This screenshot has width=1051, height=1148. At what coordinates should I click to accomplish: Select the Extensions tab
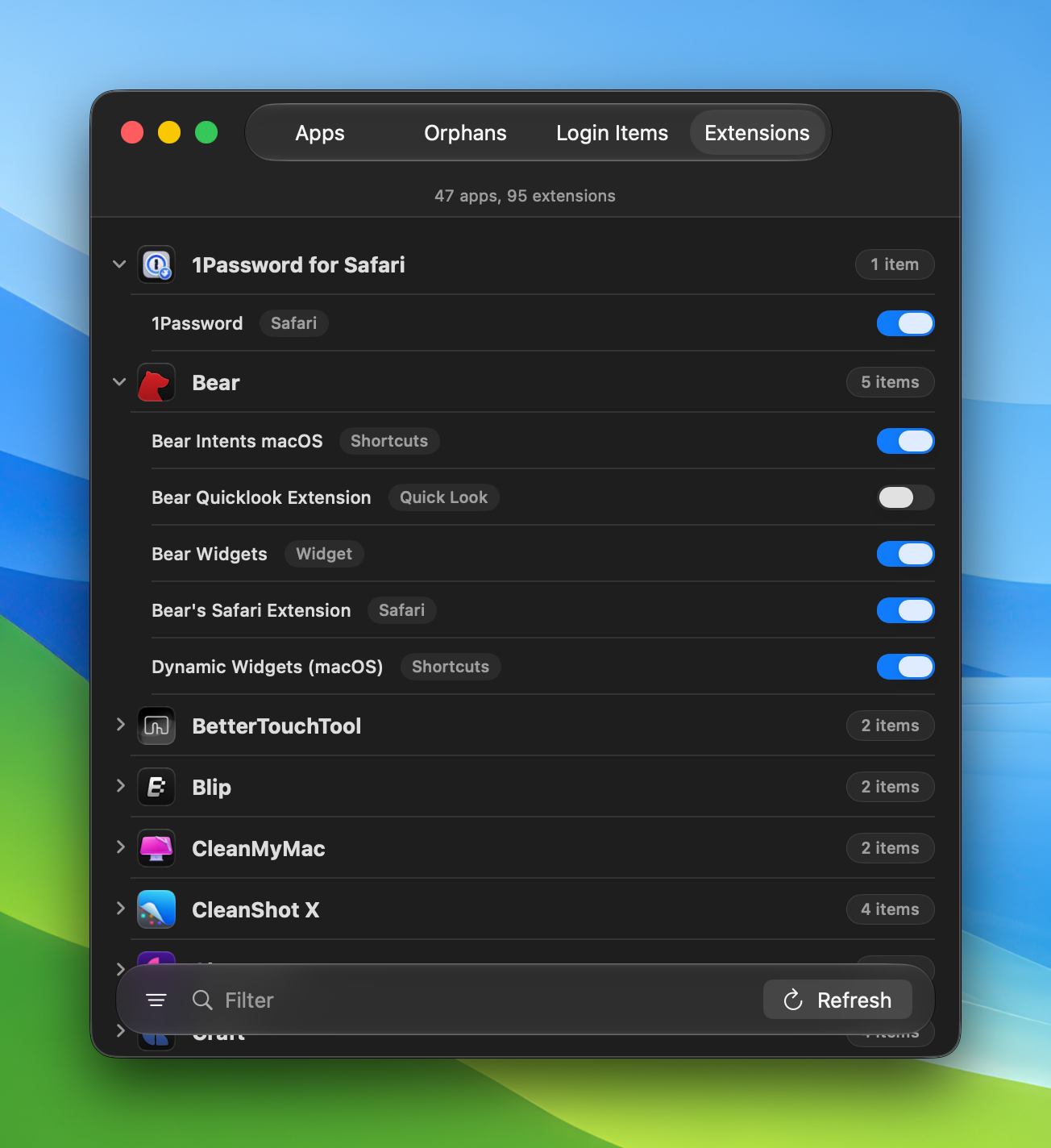758,133
